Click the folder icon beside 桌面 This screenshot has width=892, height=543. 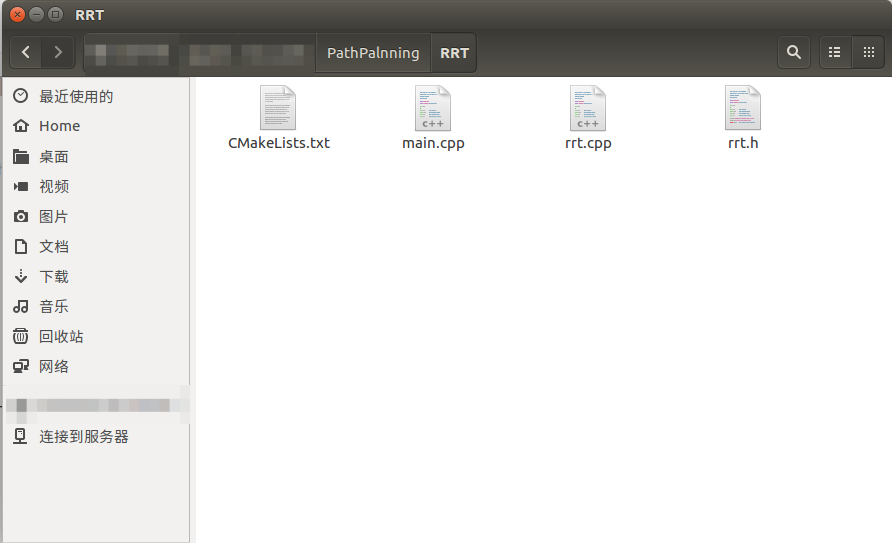click(x=21, y=156)
